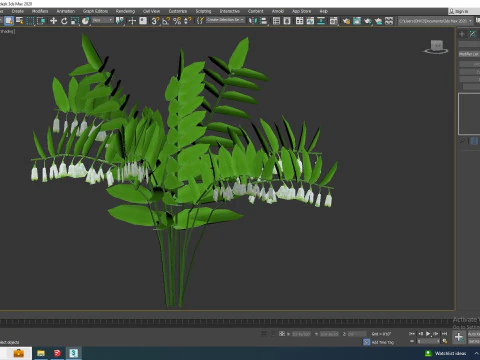Viewport: 480px width, 360px height.
Task: Open Rendered Frame Window icon
Action: [357, 21]
